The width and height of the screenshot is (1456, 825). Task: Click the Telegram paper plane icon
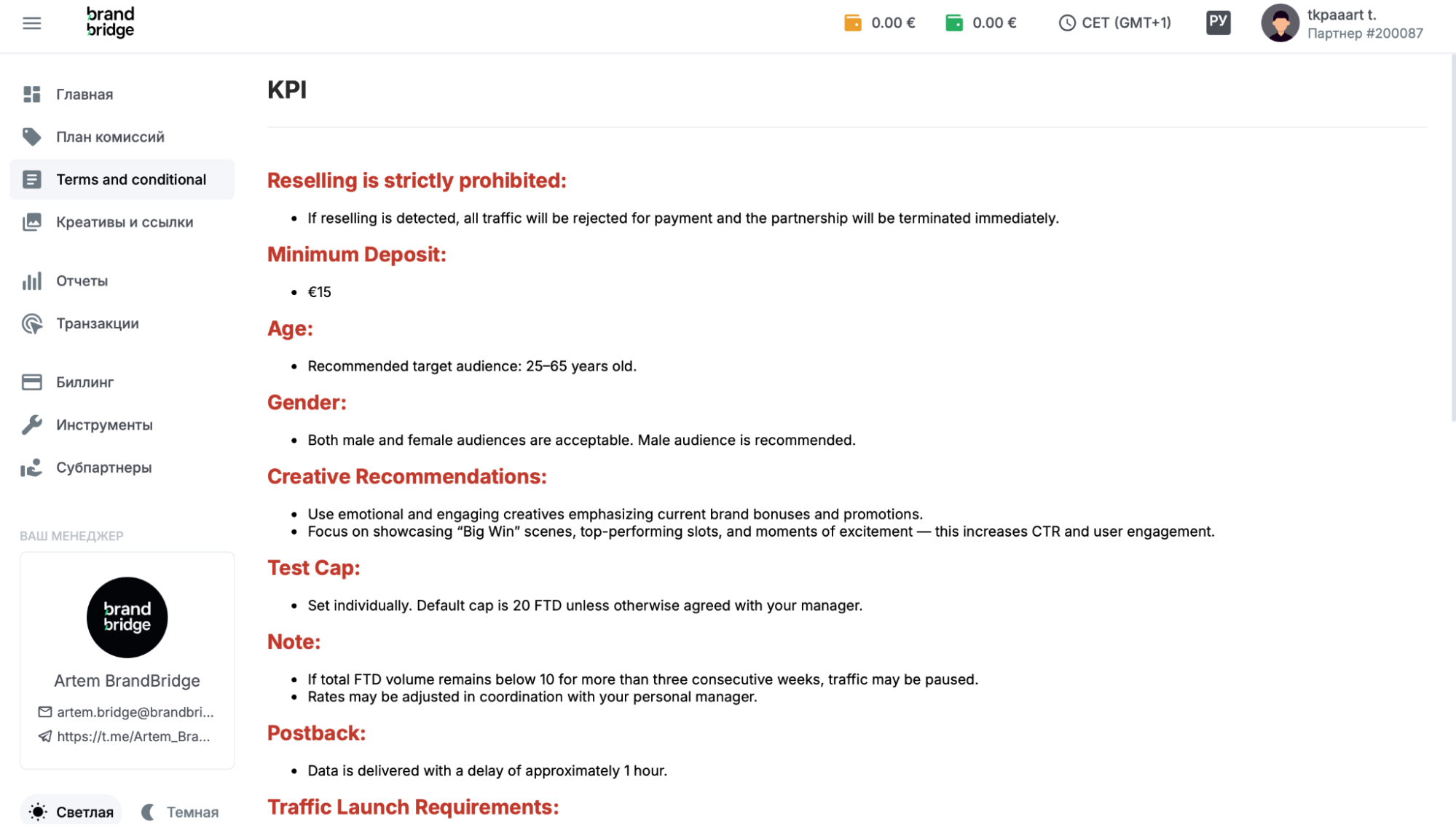45,736
